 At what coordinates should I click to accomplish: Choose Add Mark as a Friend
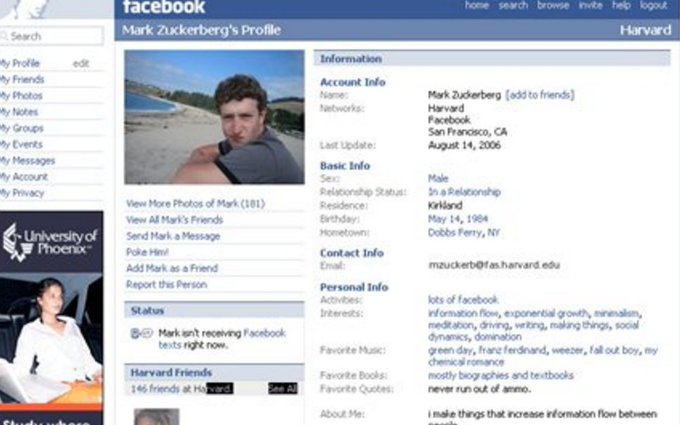[x=171, y=268]
